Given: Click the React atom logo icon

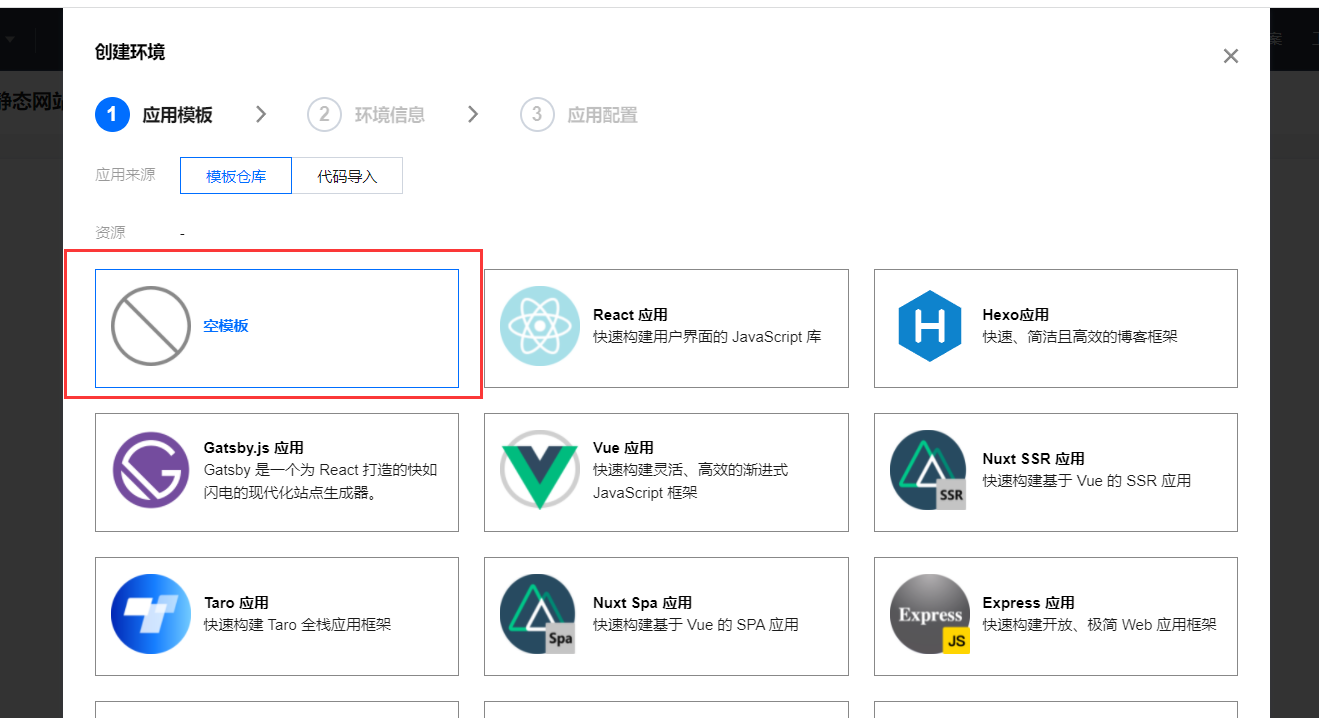Looking at the screenshot, I should (540, 326).
